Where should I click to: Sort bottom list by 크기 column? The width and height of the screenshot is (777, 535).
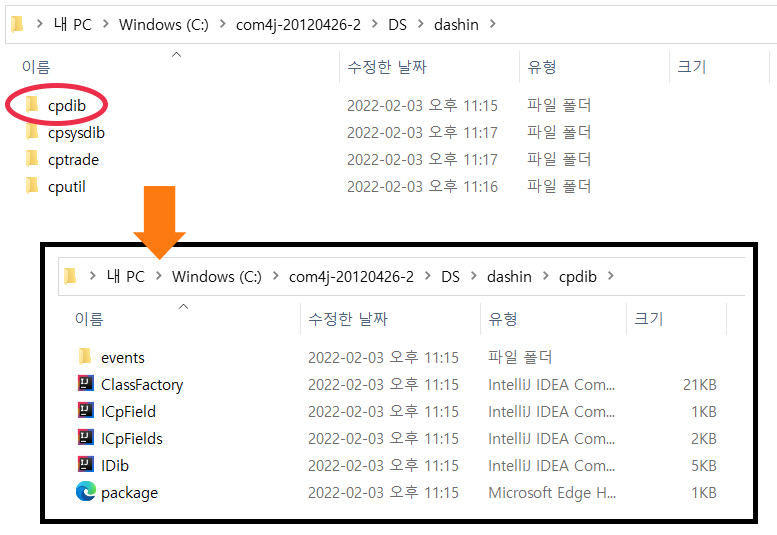coord(649,319)
